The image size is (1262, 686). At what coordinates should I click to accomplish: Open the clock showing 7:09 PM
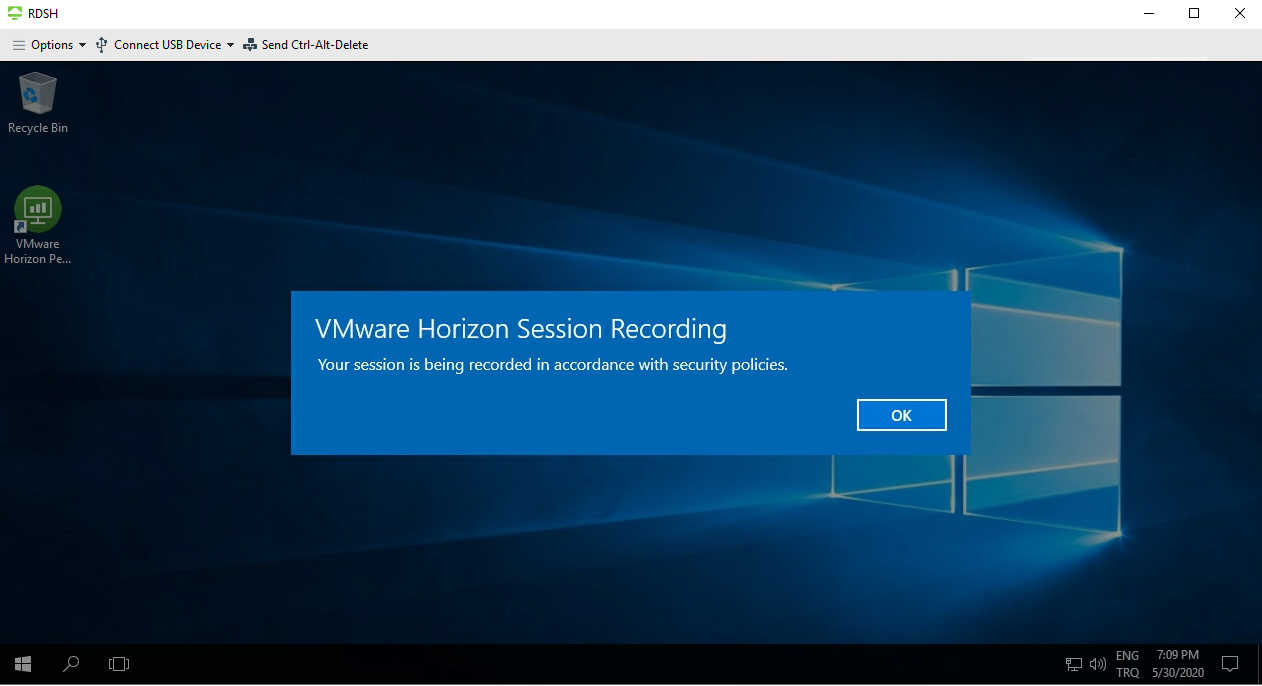click(1178, 664)
